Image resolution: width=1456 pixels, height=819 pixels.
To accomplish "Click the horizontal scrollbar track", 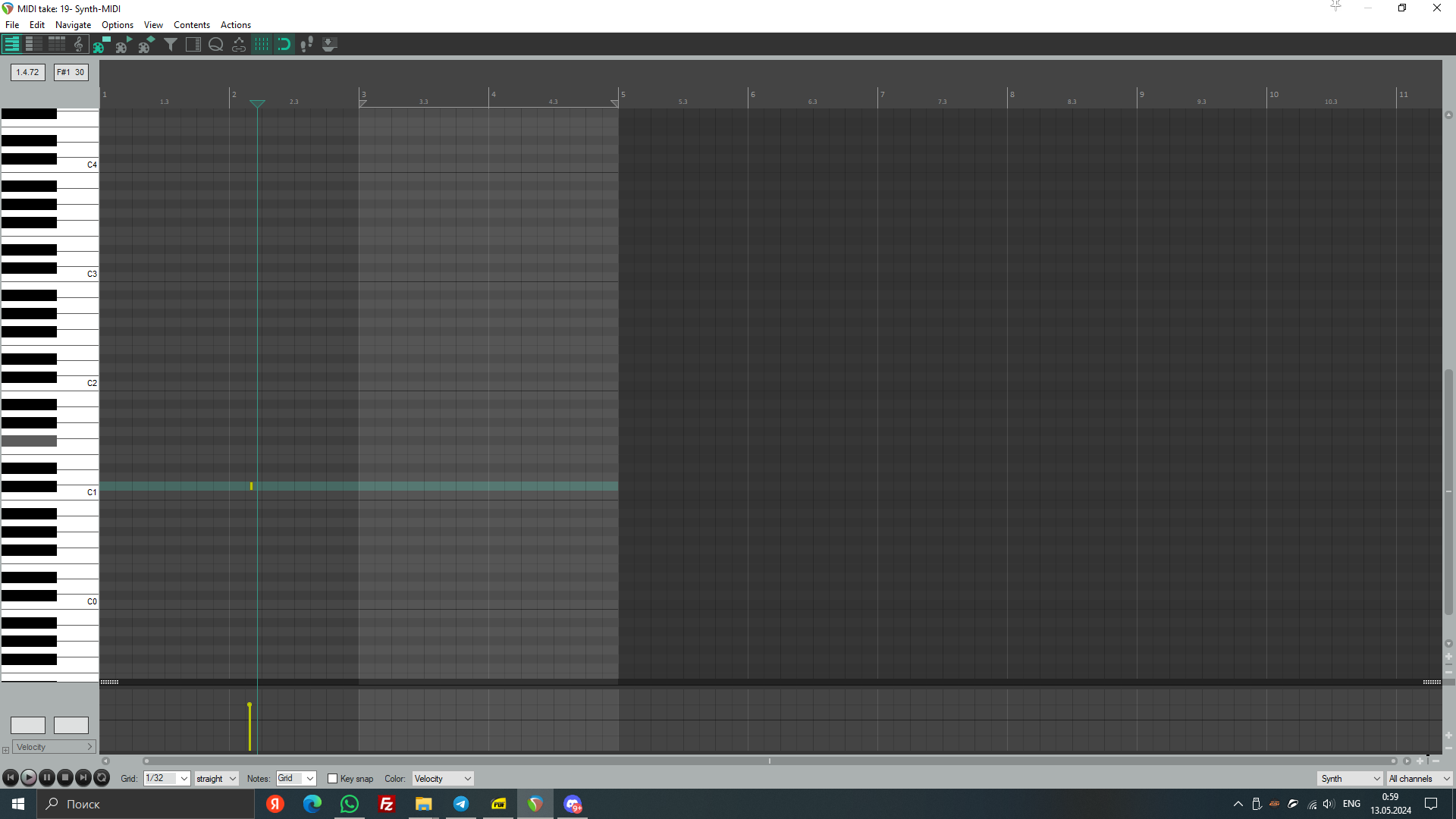I will [770, 761].
